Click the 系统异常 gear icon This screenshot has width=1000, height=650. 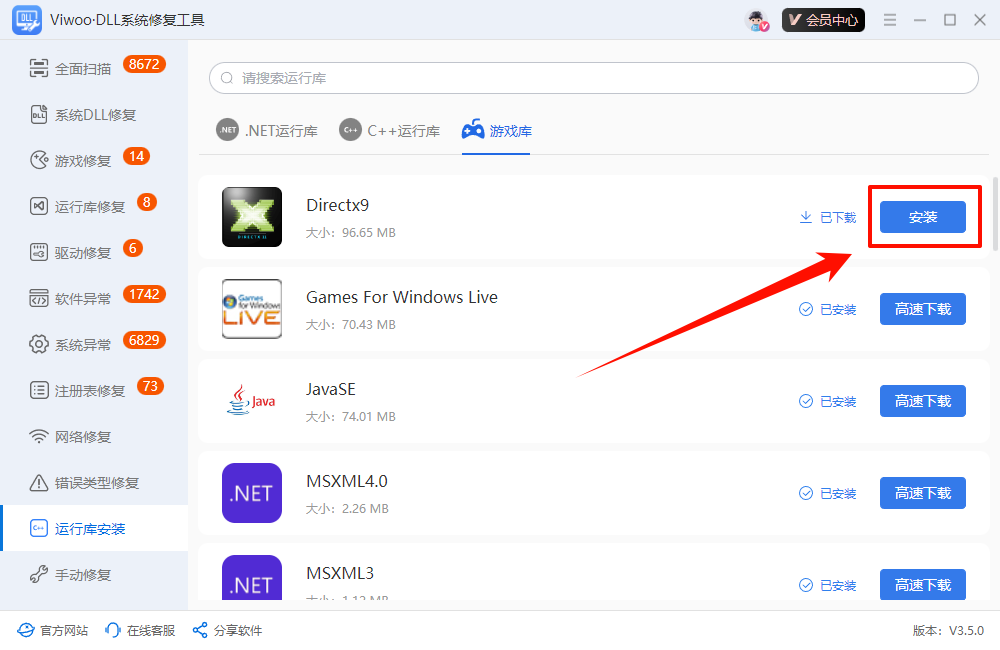click(x=39, y=345)
